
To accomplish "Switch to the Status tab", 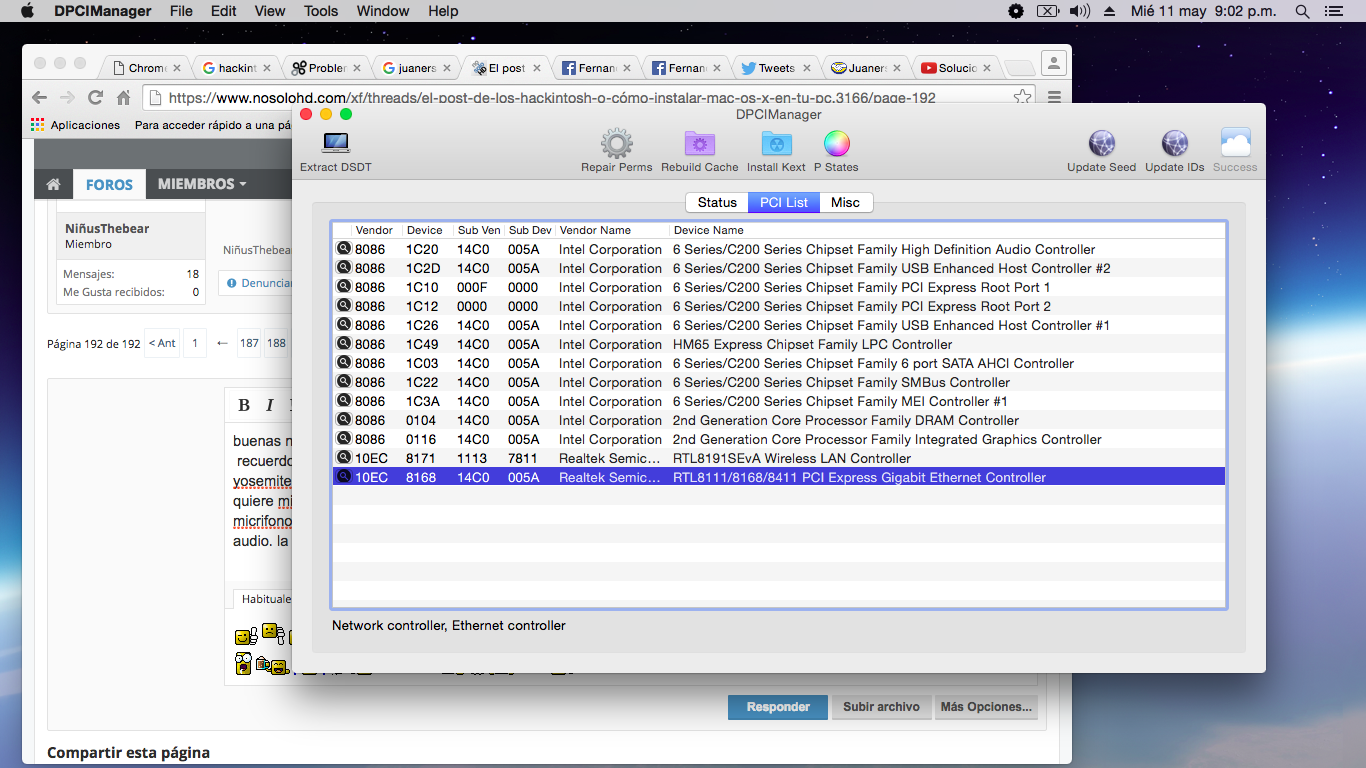I will (717, 202).
